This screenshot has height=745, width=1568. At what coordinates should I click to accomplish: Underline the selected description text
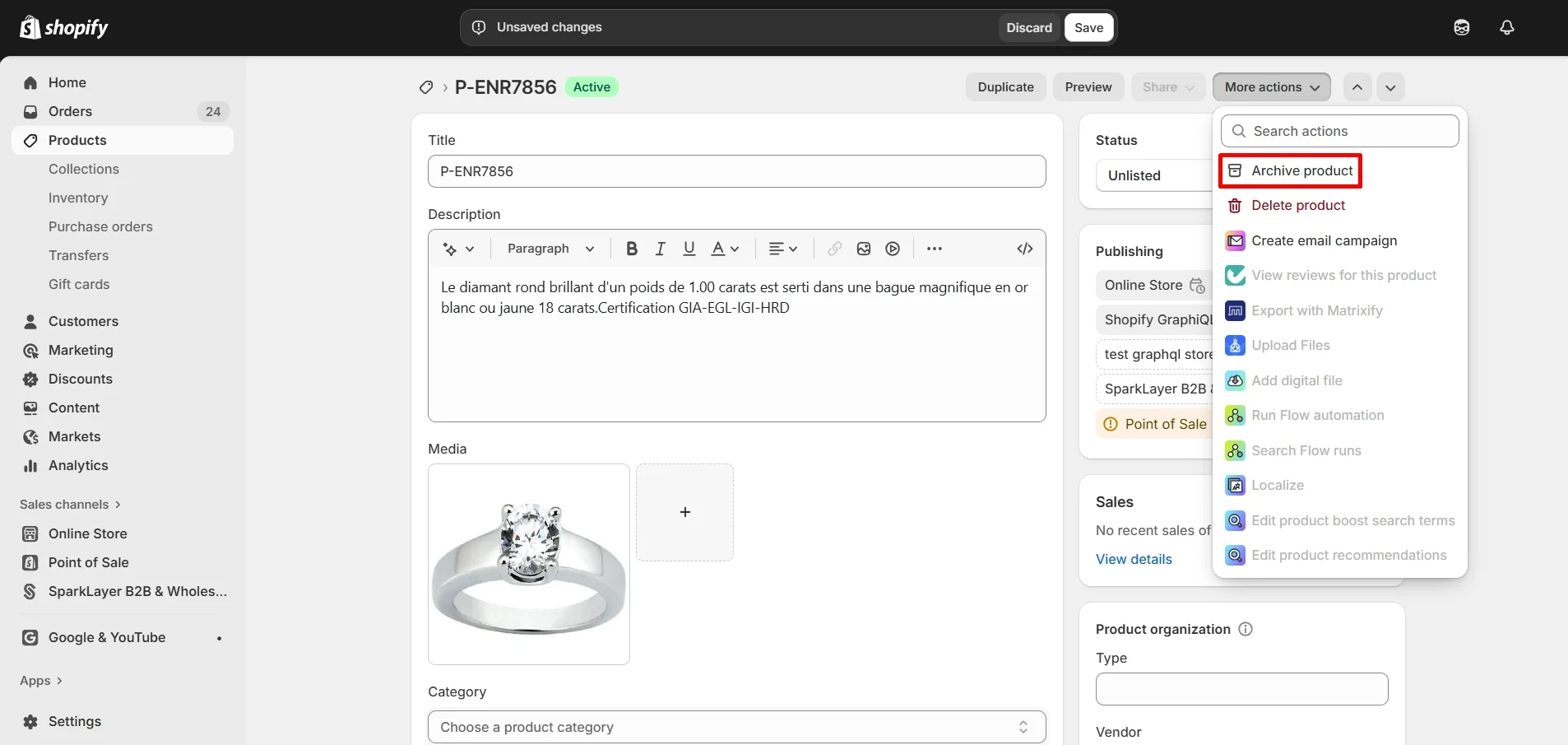[689, 249]
